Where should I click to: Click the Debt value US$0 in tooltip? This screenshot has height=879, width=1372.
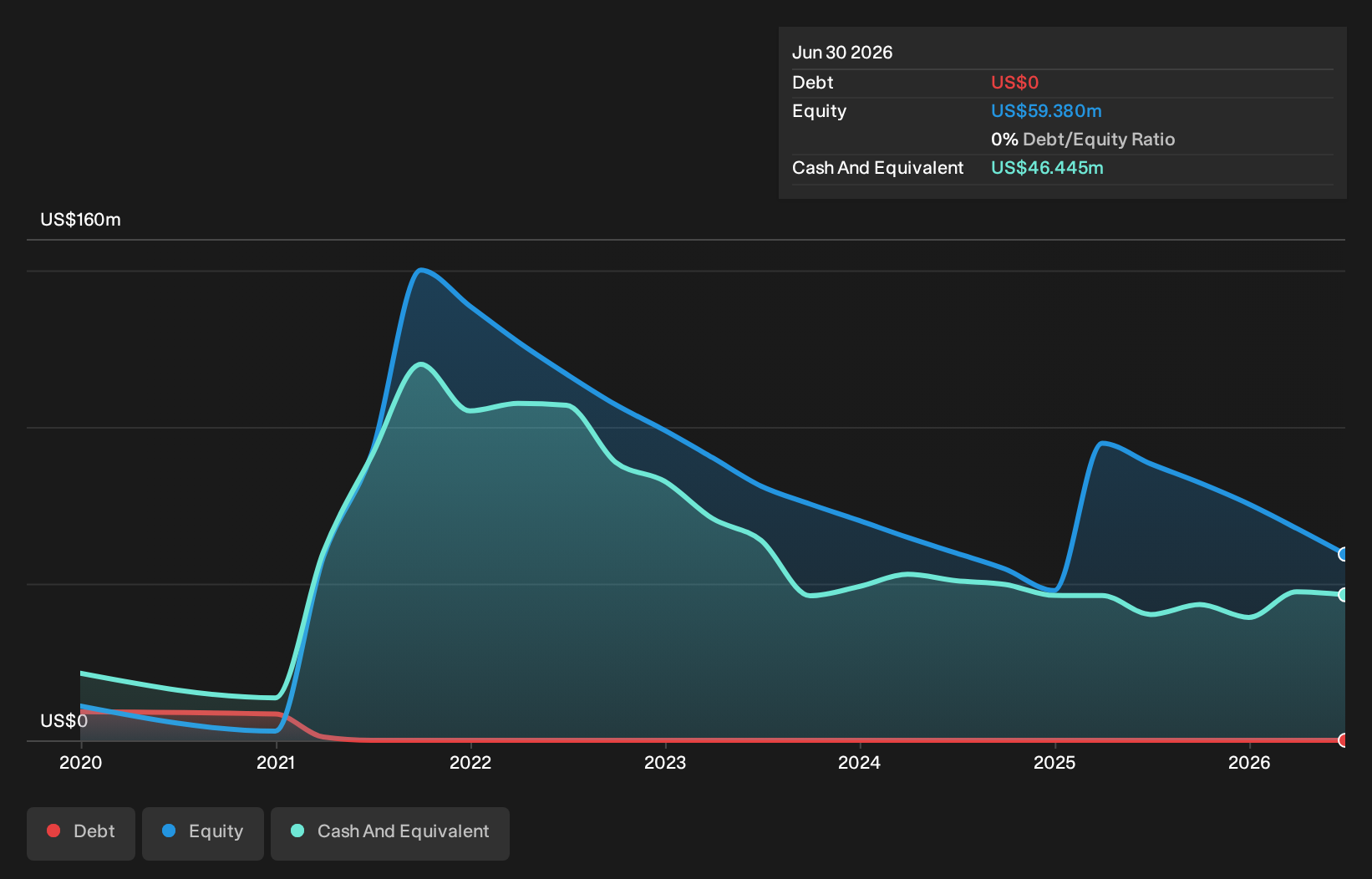tap(1014, 83)
